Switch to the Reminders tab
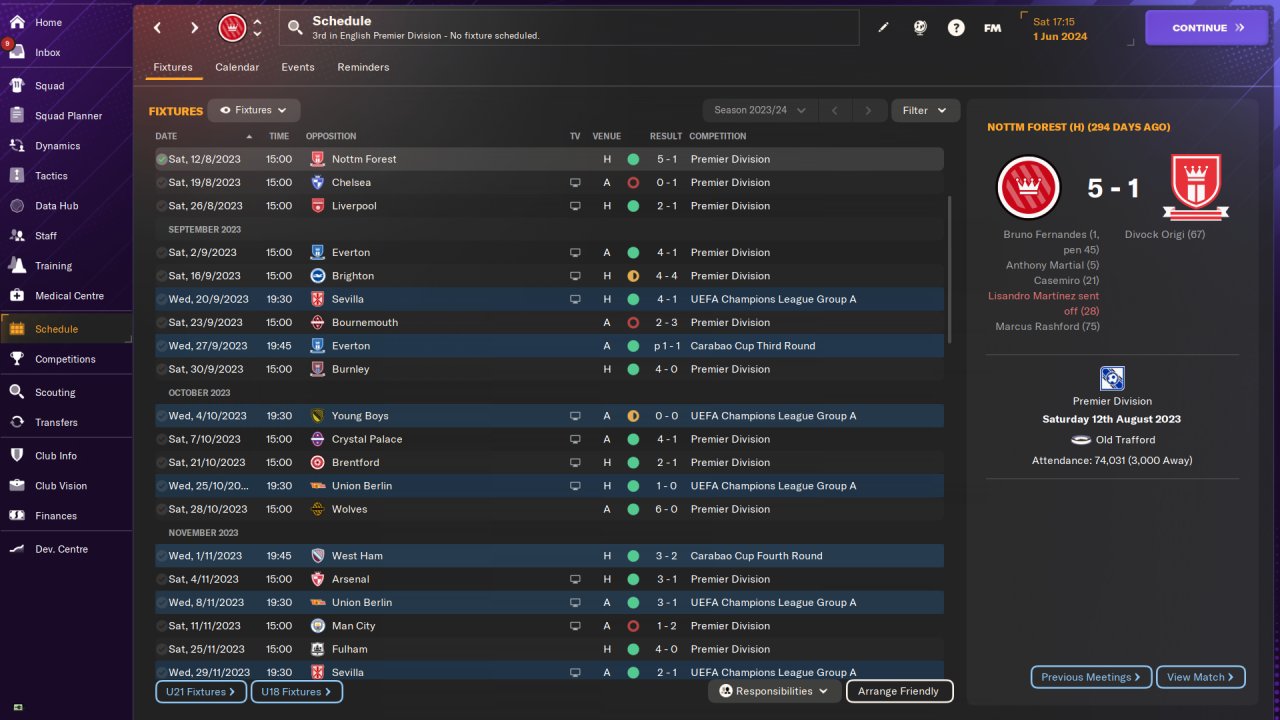Viewport: 1280px width, 720px height. (x=363, y=67)
